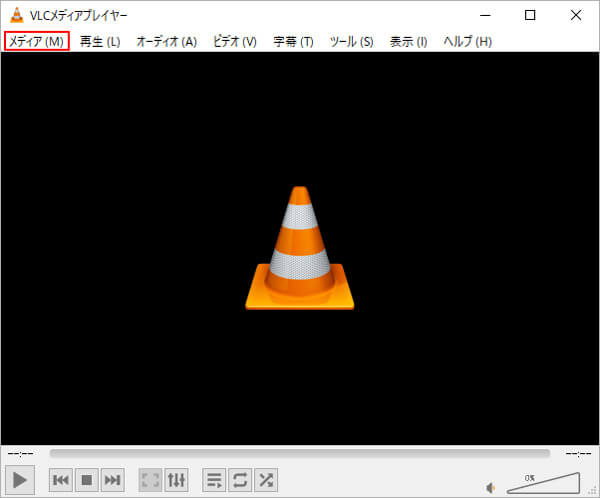600x498 pixels.
Task: Click the VLC cone title bar icon
Action: [x=16, y=15]
